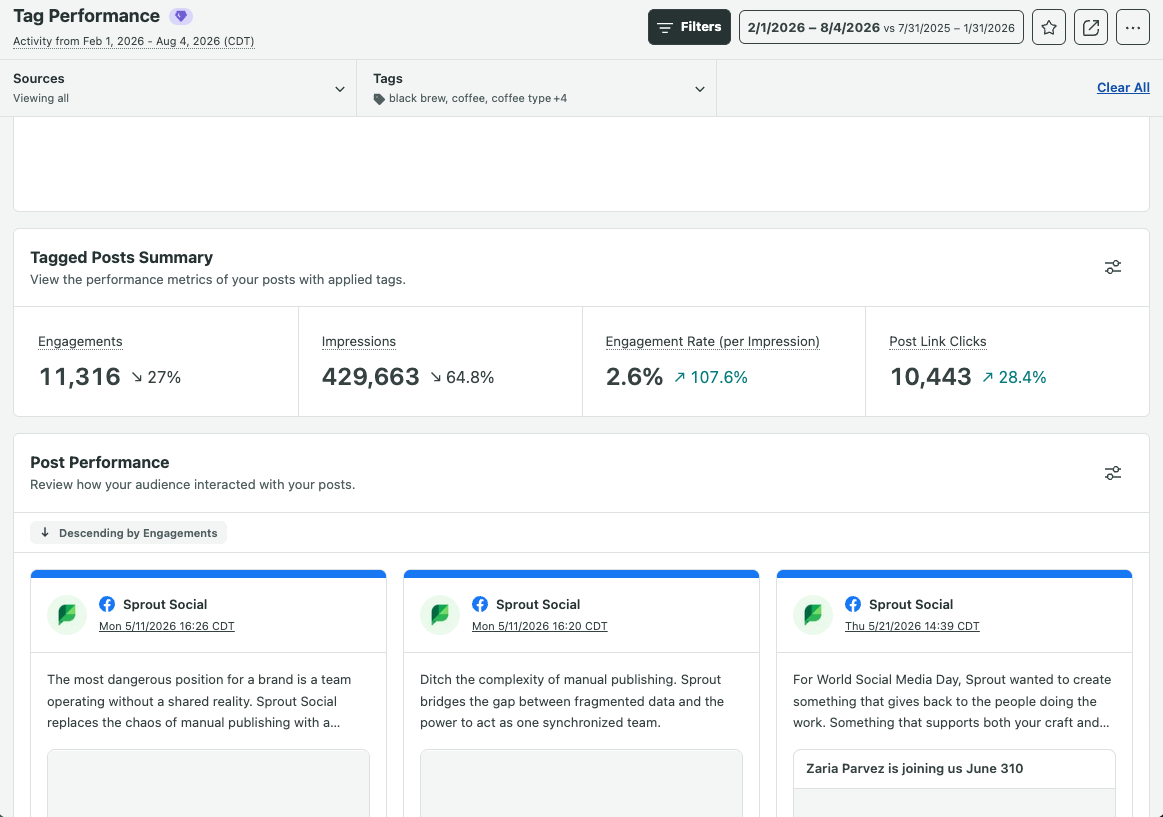The height and width of the screenshot is (817, 1163).
Task: Click the Tag Performance page title
Action: 86,16
